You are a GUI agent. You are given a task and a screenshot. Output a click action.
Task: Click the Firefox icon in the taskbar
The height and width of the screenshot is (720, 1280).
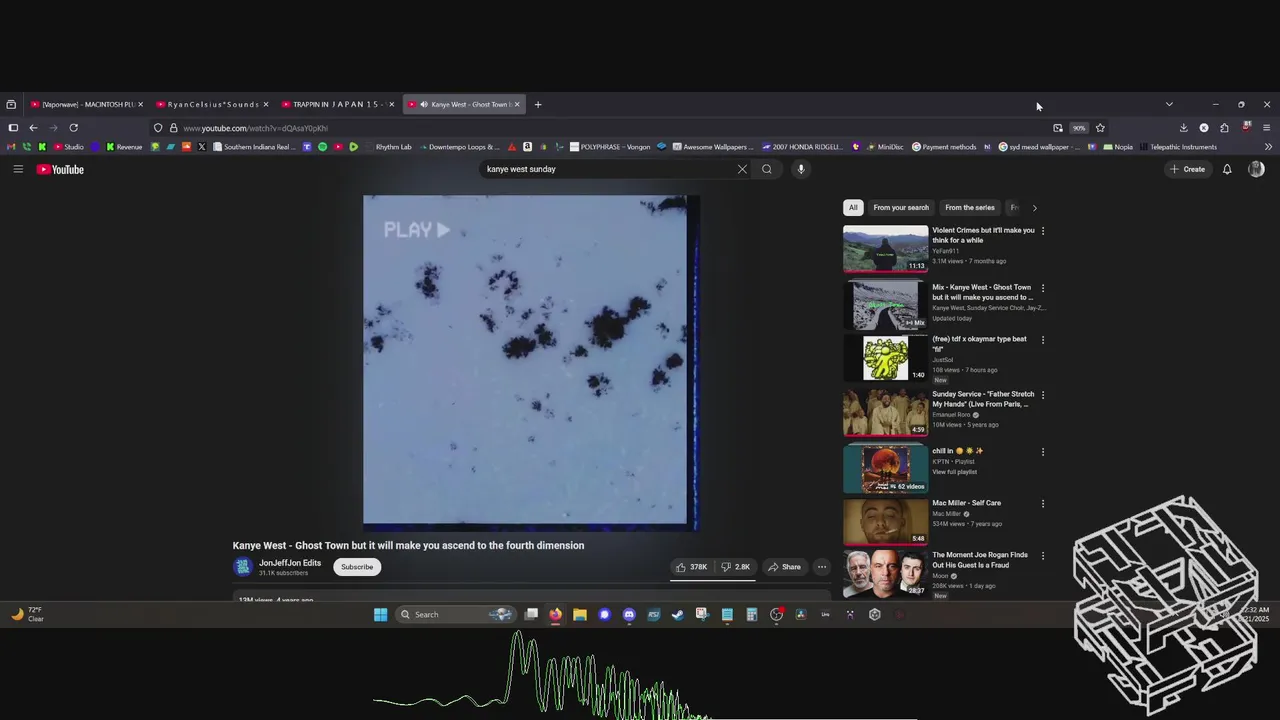555,615
